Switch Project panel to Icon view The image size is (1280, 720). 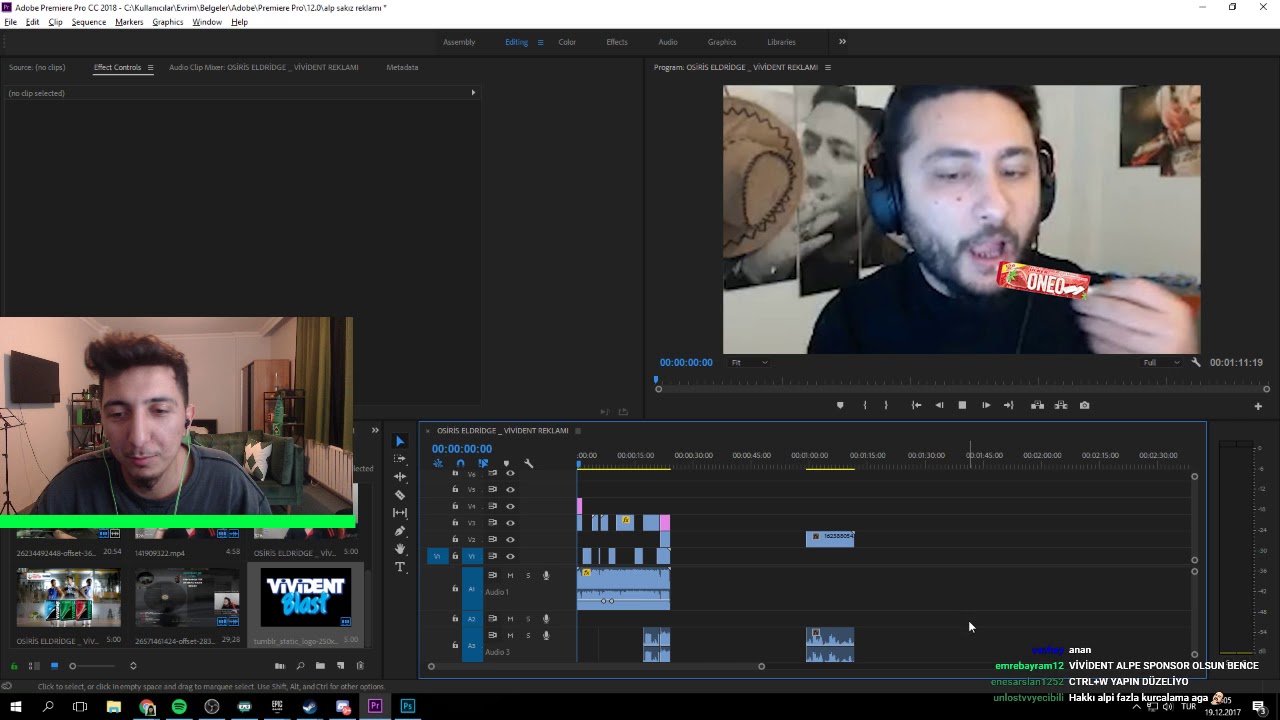54,666
